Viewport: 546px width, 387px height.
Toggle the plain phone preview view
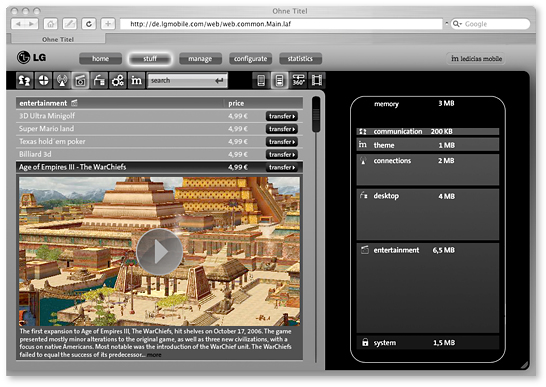tap(261, 80)
